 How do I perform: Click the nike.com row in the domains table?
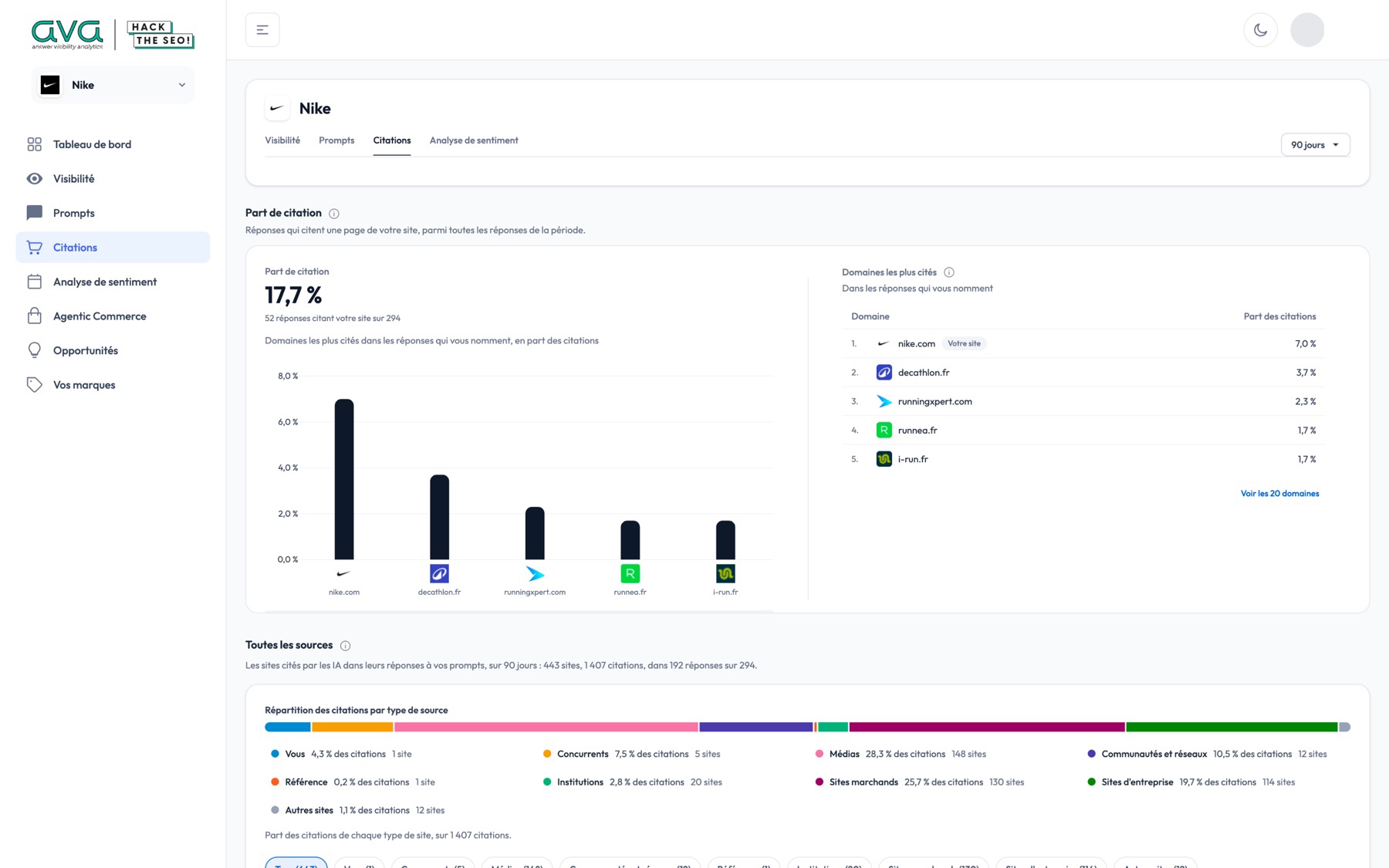pos(1083,343)
